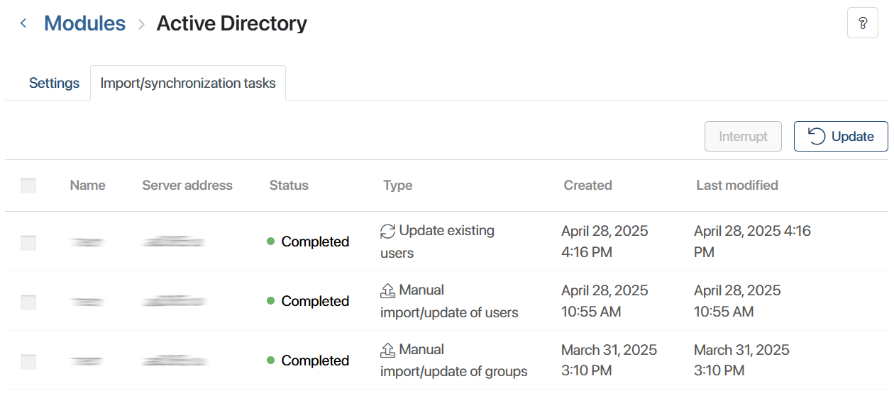The height and width of the screenshot is (398, 894).
Task: Click the green status dot in the March 31 row
Action: [x=271, y=360]
